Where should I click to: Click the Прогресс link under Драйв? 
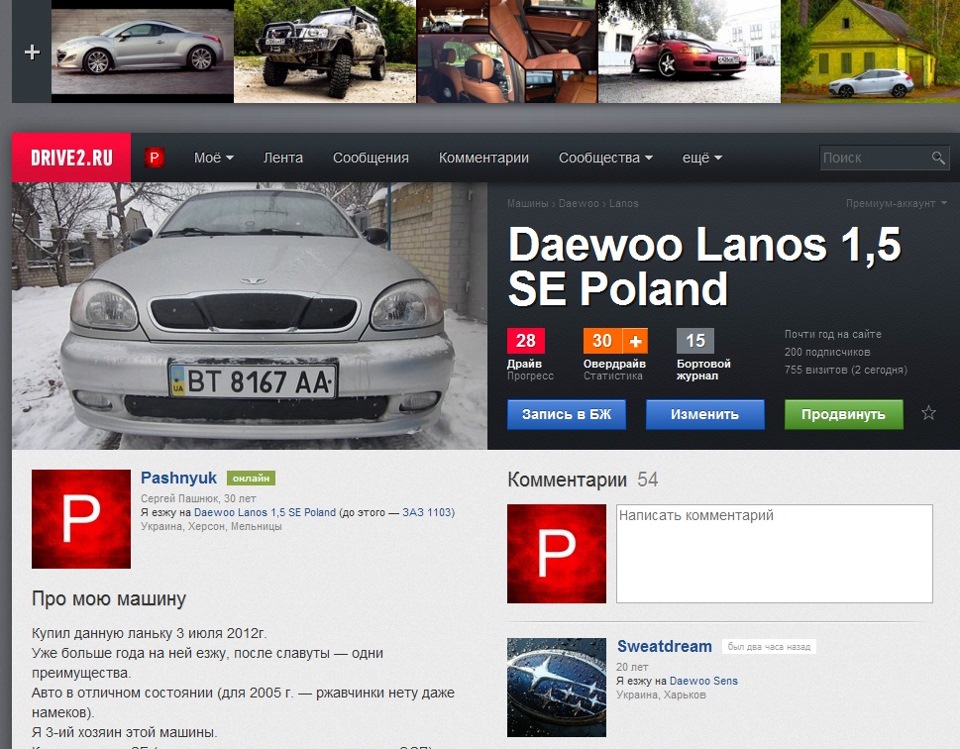click(x=530, y=375)
